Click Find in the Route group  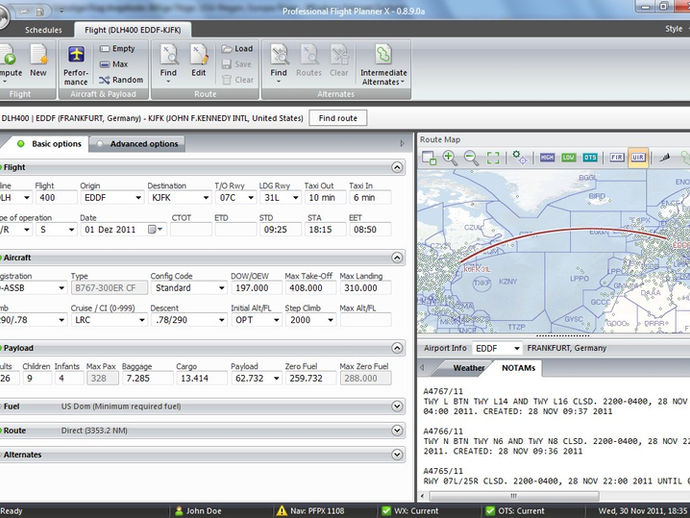(x=169, y=63)
